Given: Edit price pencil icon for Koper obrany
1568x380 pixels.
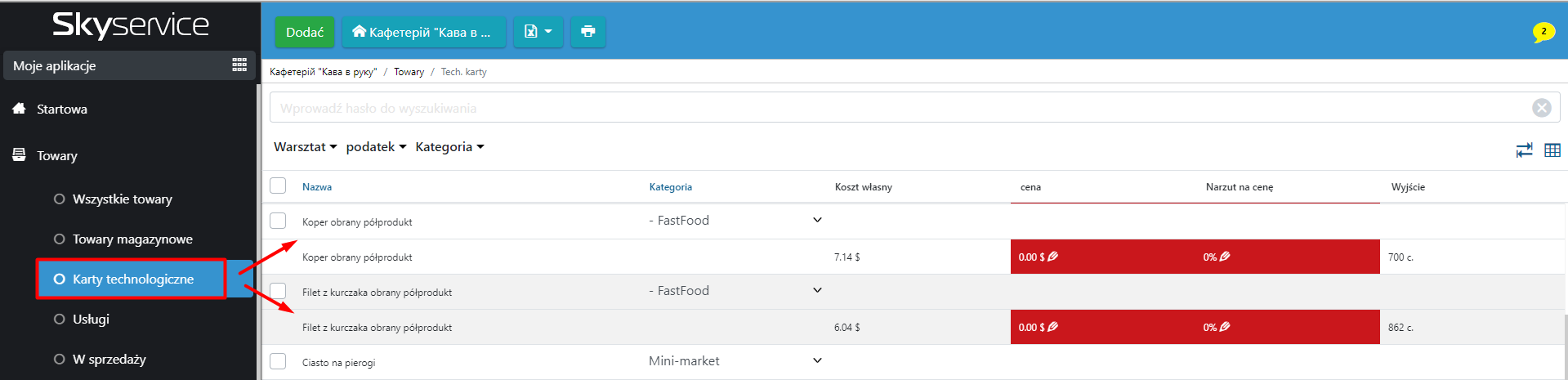Looking at the screenshot, I should [x=1053, y=257].
